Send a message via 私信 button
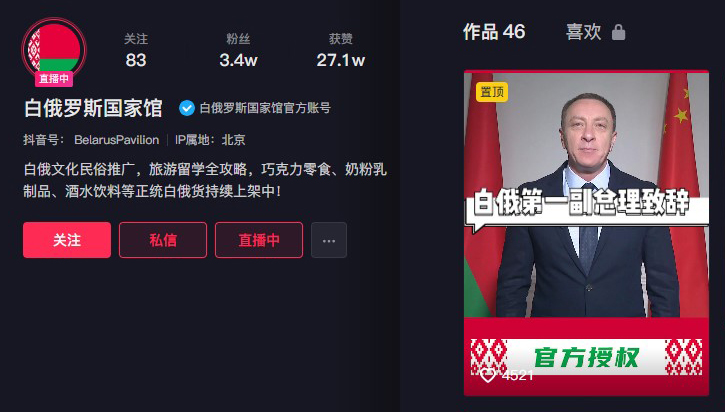The image size is (725, 412). [163, 240]
